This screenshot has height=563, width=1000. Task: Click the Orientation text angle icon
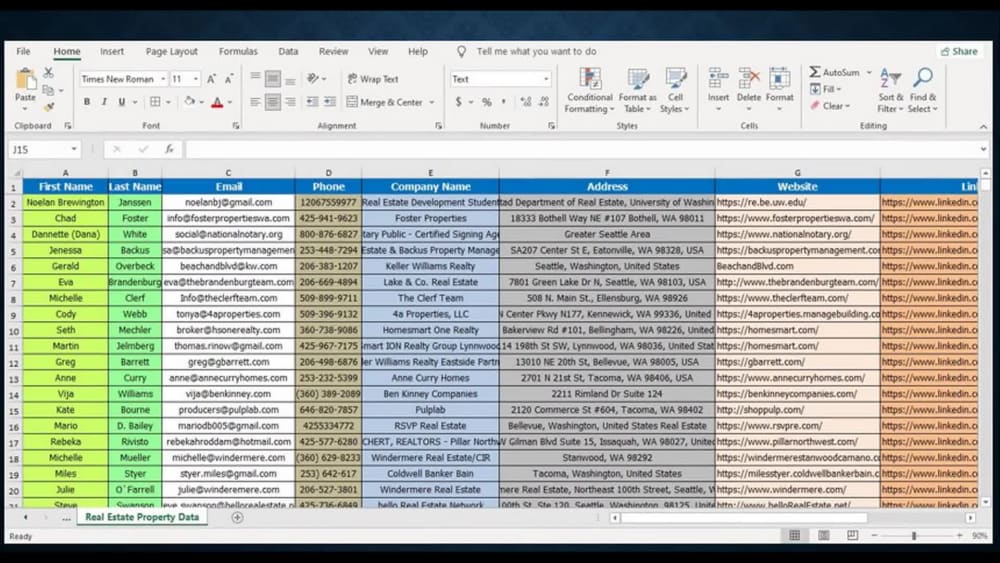[312, 78]
